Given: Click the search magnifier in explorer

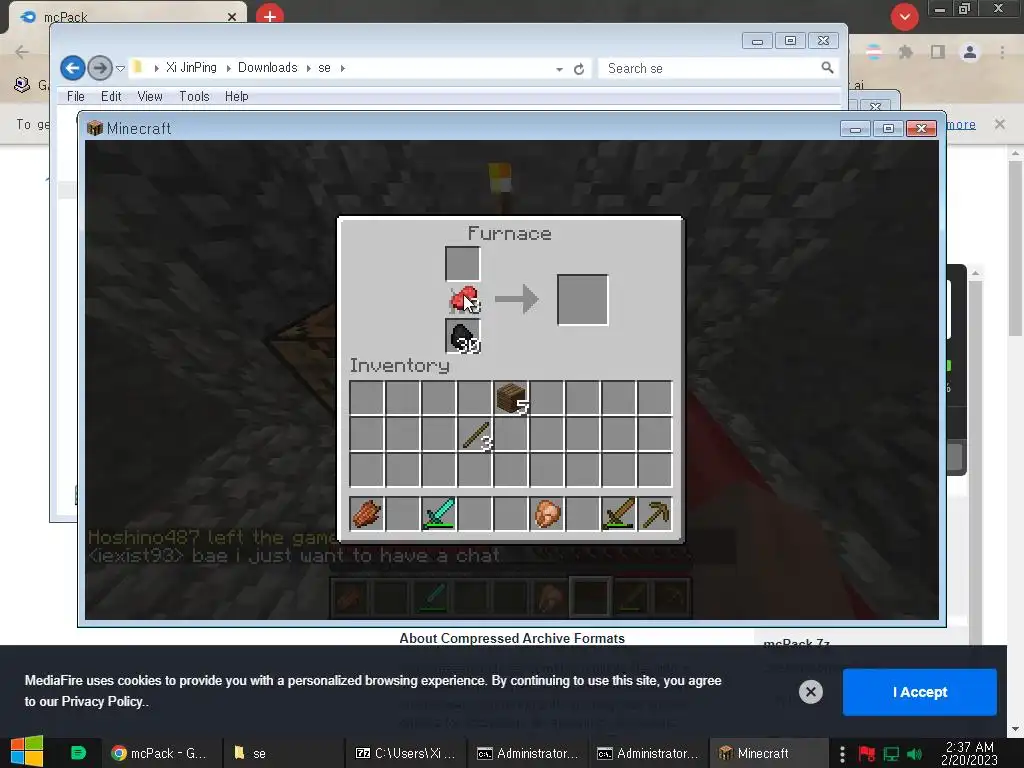Looking at the screenshot, I should click(x=827, y=68).
